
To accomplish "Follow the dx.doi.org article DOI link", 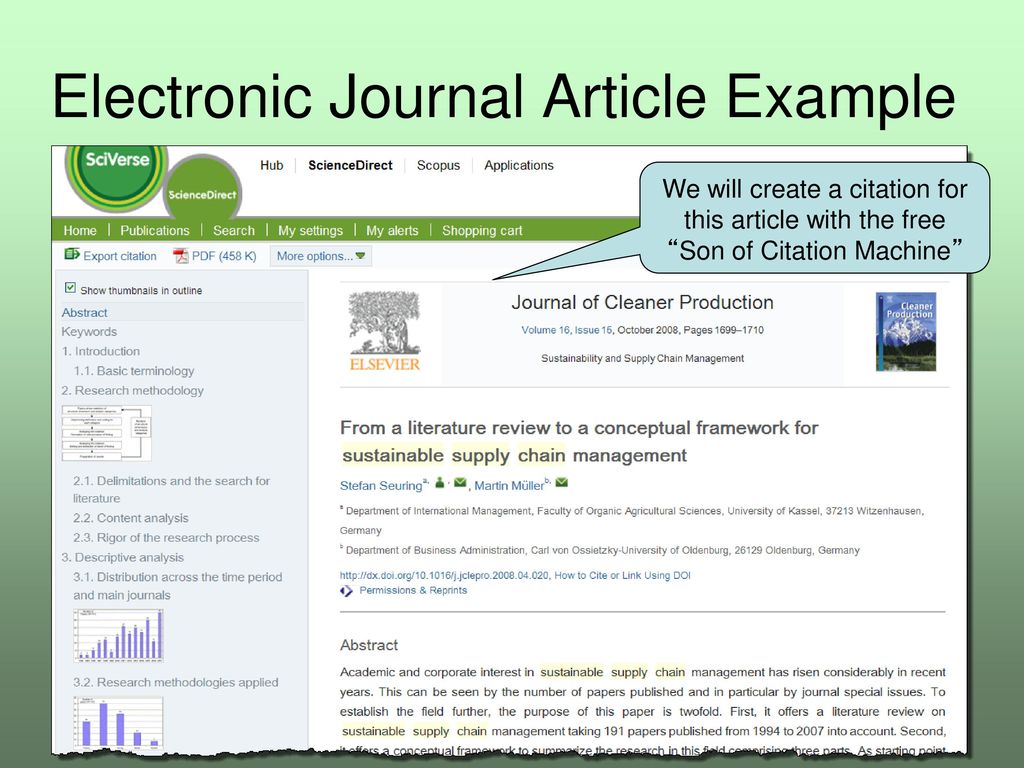I will click(x=444, y=575).
